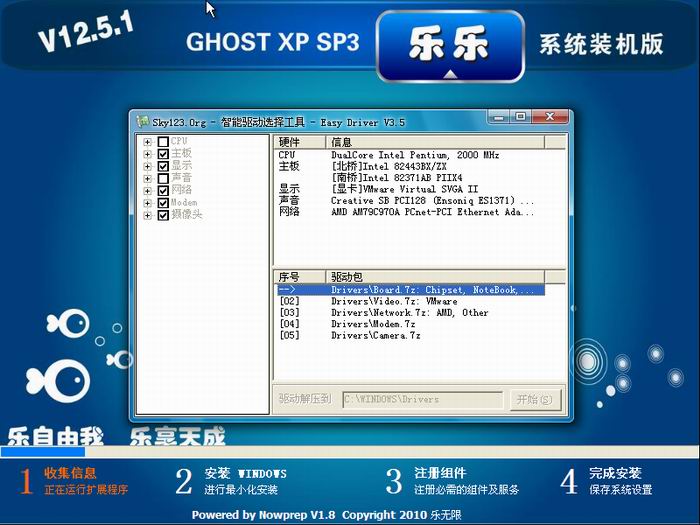Expand the 显示 tree node

[147, 166]
